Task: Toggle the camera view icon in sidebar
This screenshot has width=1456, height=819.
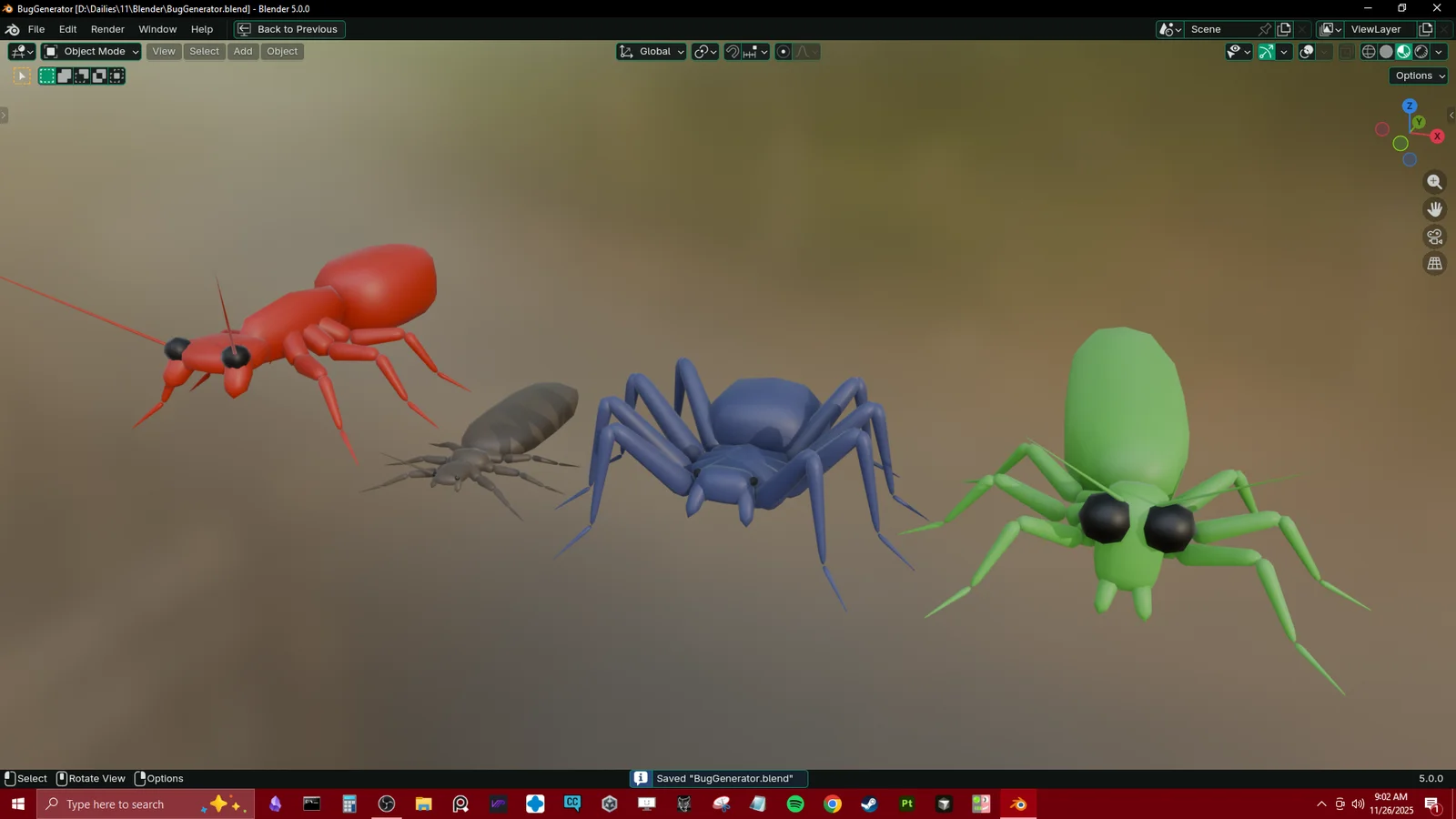Action: click(1434, 236)
